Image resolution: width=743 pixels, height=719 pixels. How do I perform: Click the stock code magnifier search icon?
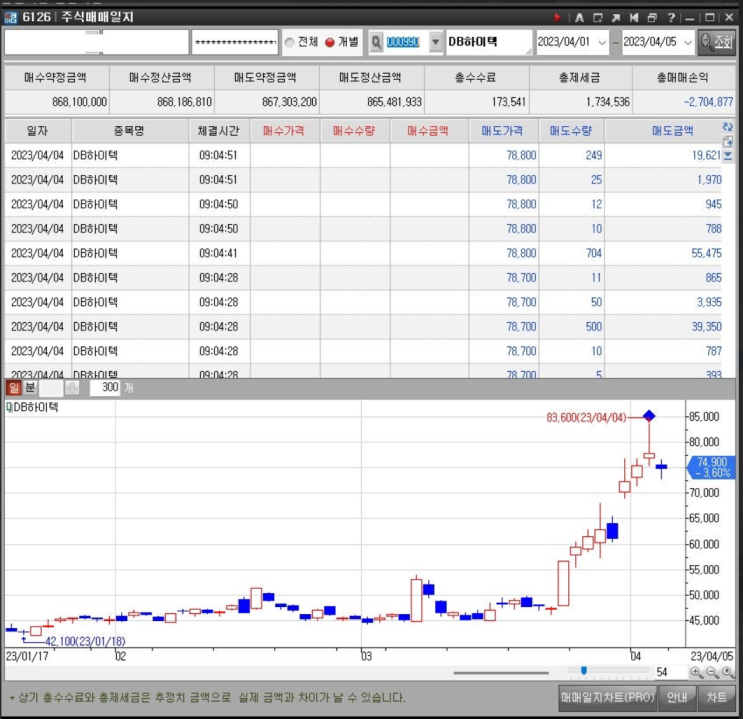(x=376, y=42)
